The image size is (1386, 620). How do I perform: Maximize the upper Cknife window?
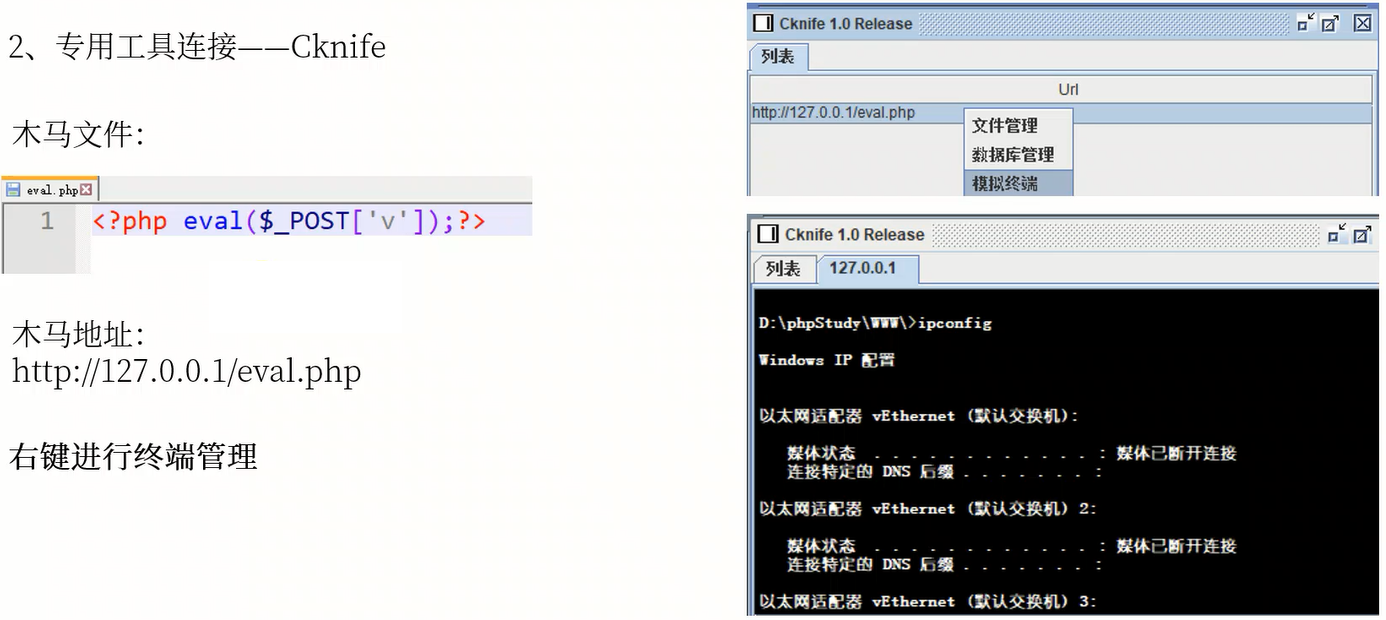[x=1331, y=23]
